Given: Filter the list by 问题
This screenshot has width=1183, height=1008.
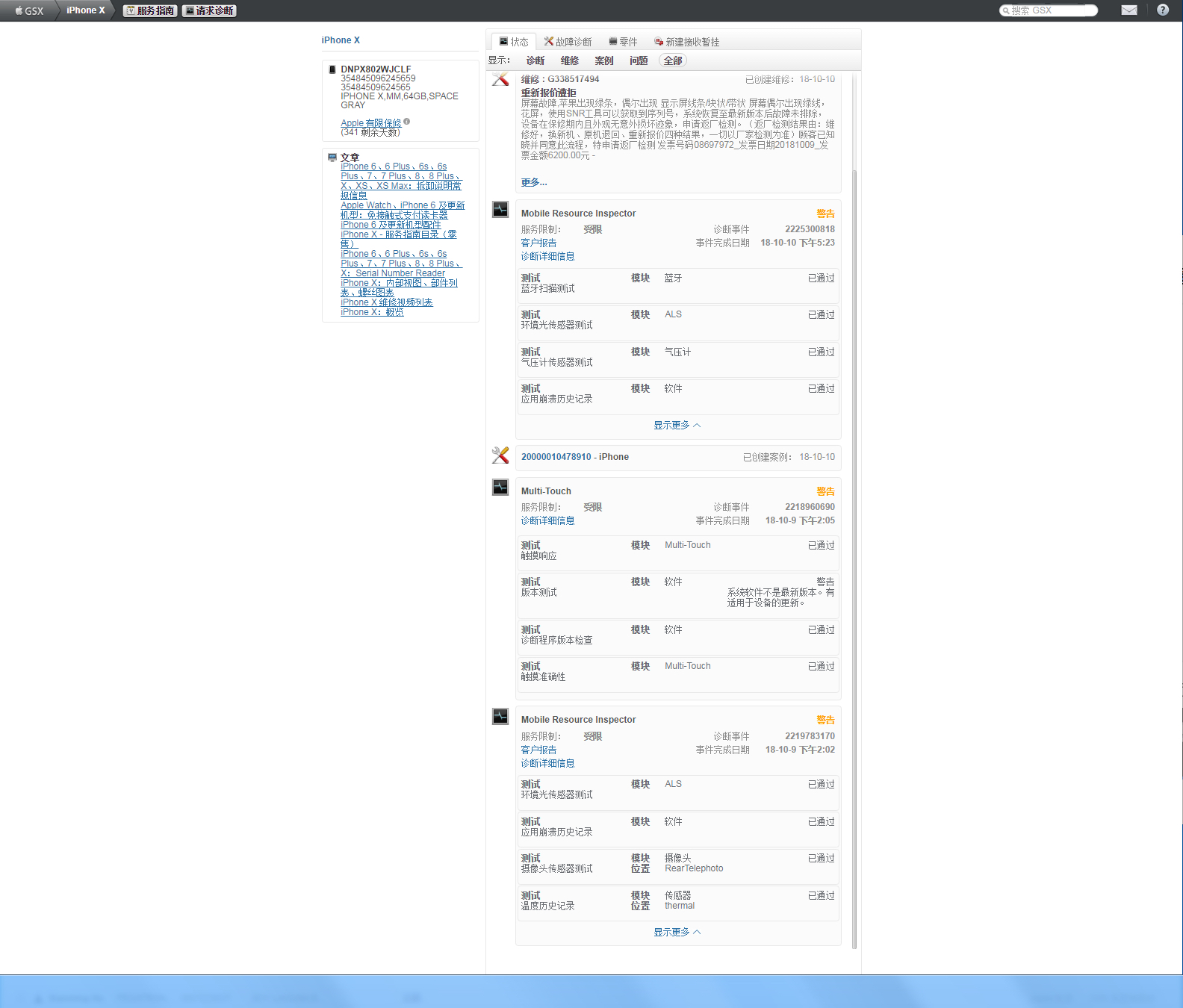Looking at the screenshot, I should (639, 61).
